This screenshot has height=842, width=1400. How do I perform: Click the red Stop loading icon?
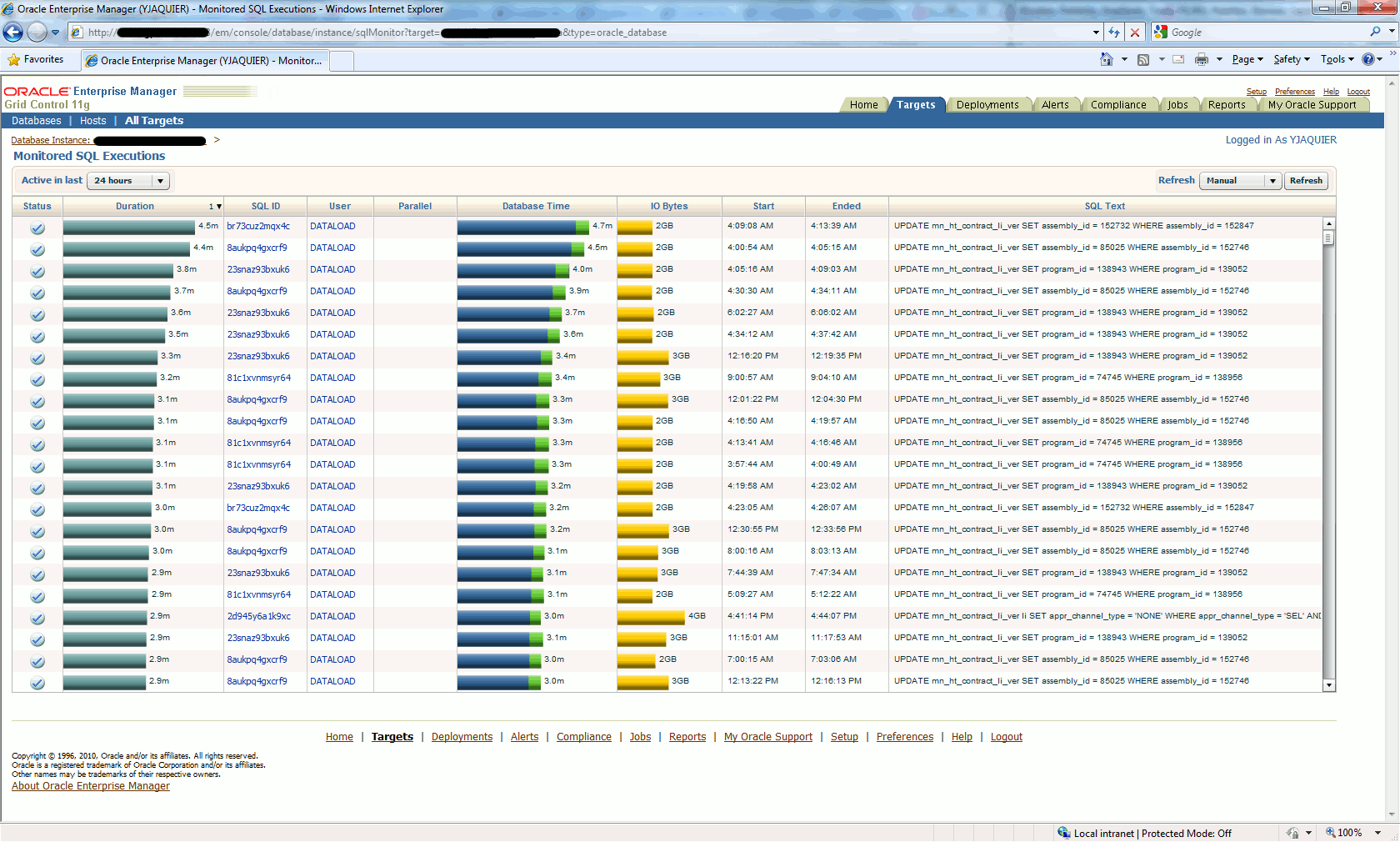point(1134,33)
